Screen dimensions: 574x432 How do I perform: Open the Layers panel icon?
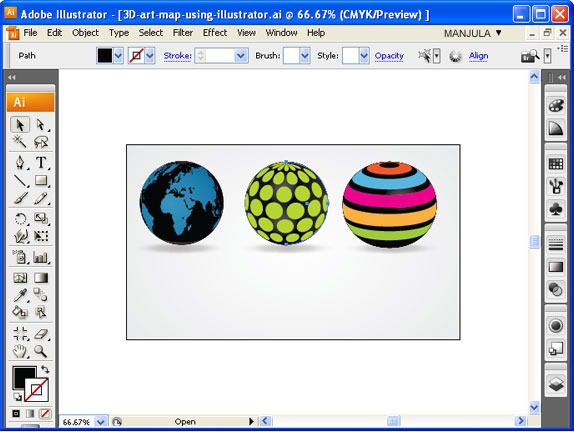(556, 384)
